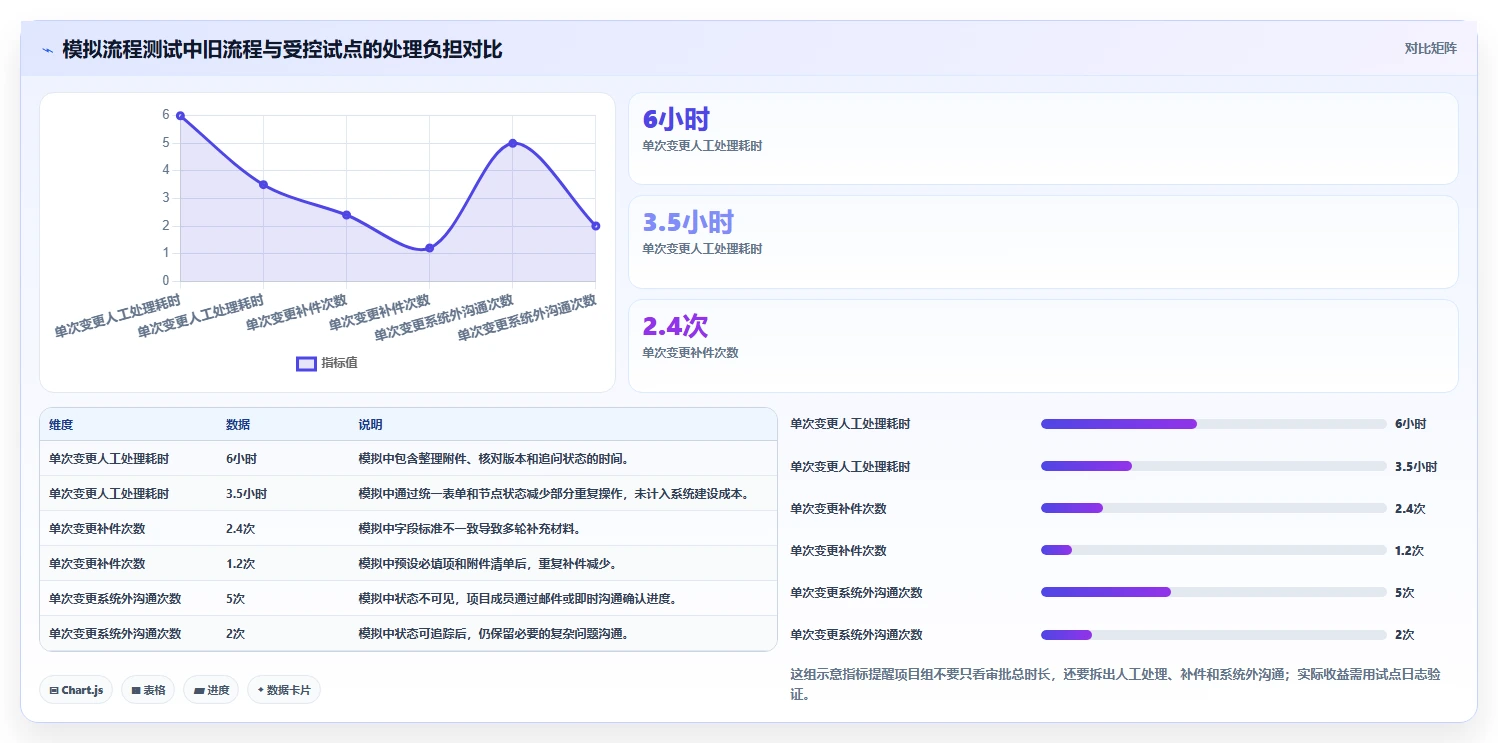1498x743 pixels.
Task: Click the 维度 table column header
Action: point(61,425)
